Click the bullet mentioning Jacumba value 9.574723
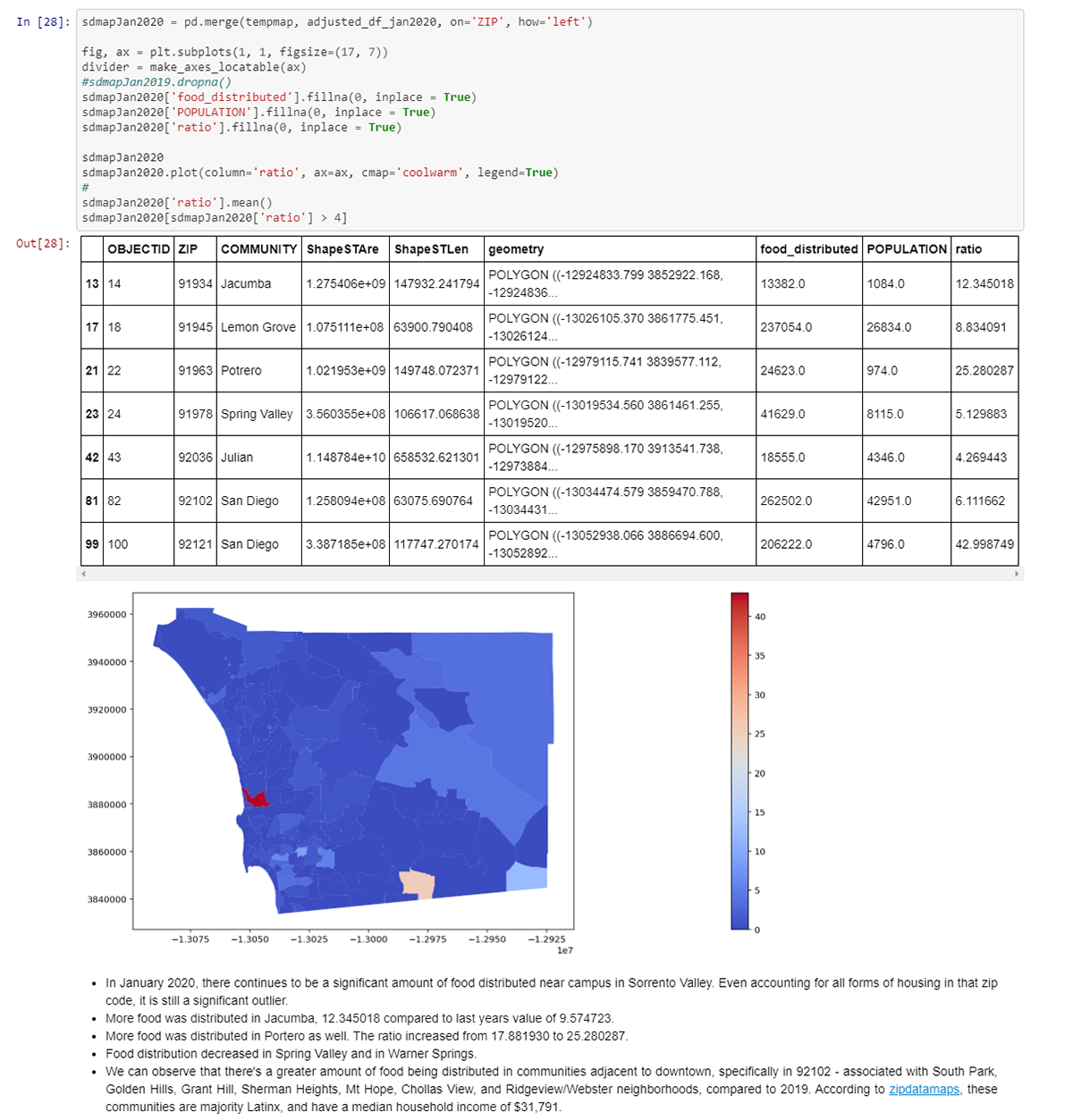This screenshot has height=1120, width=1073. (x=359, y=1018)
